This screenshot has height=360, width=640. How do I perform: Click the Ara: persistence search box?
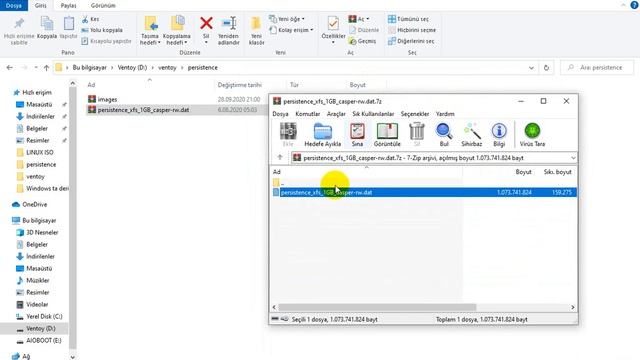click(597, 68)
